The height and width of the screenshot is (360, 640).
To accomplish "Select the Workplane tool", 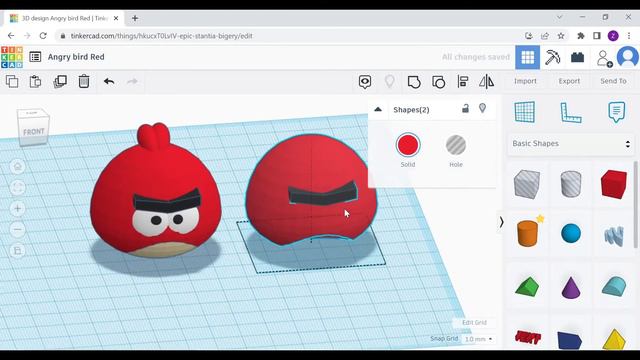I will [x=524, y=112].
